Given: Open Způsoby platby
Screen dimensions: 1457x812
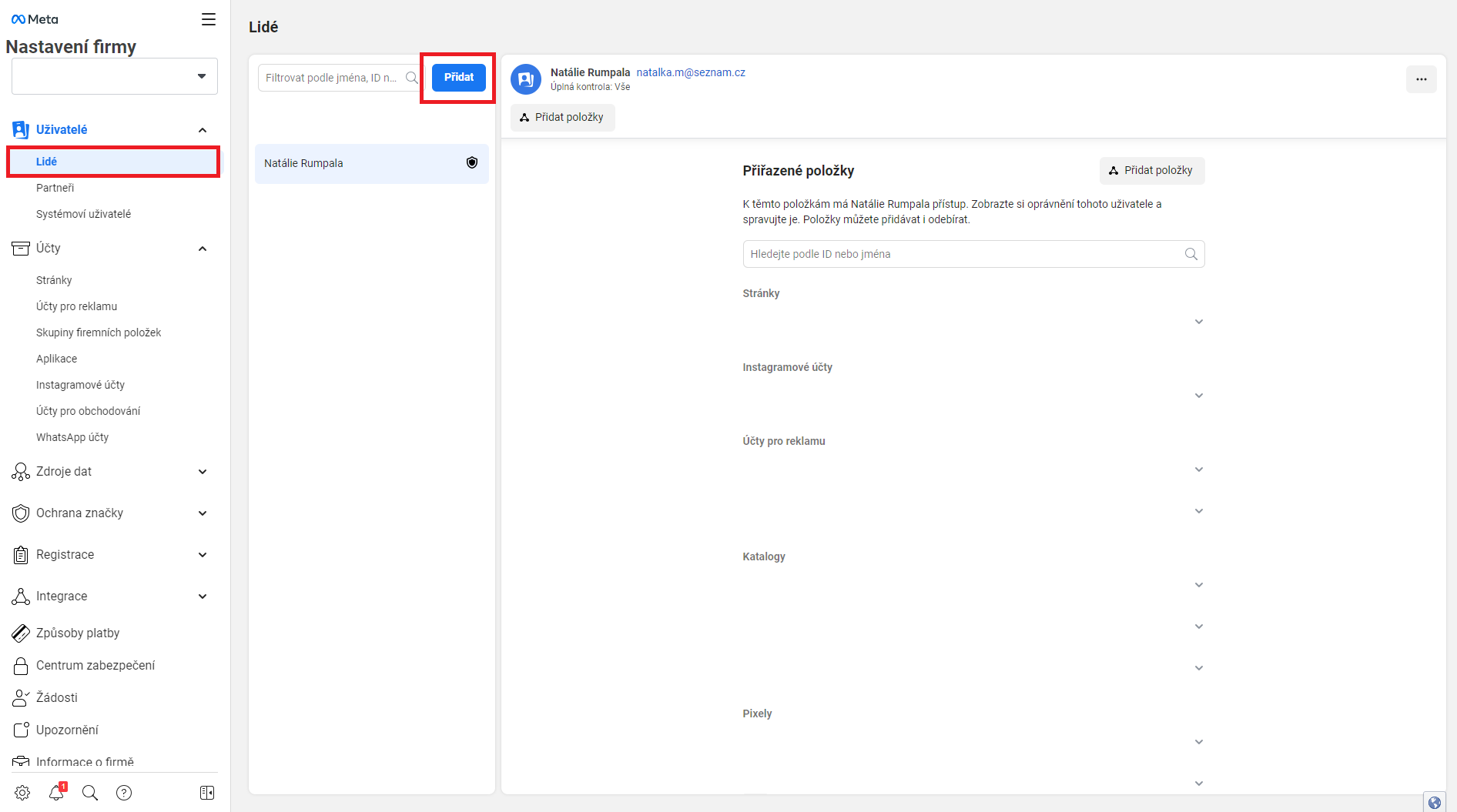Looking at the screenshot, I should 78,633.
